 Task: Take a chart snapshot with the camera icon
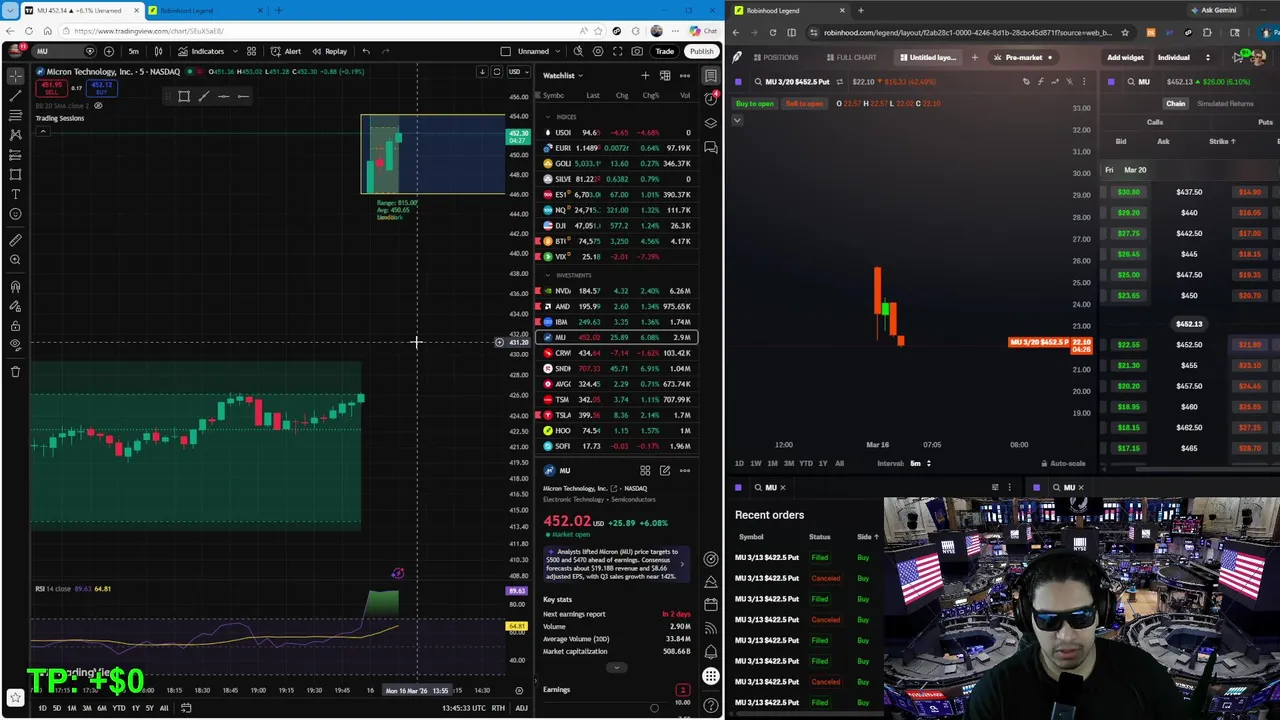pyautogui.click(x=638, y=51)
